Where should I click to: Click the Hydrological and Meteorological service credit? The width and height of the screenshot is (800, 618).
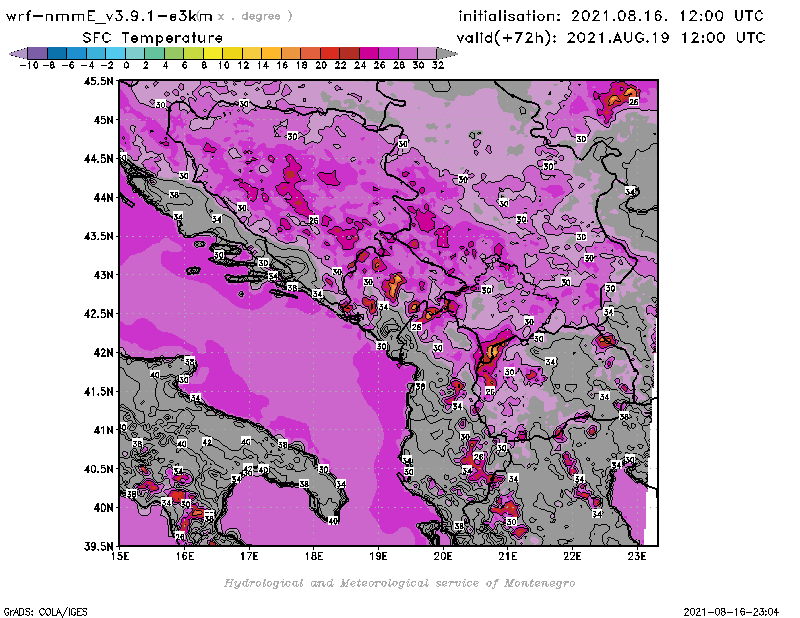click(x=399, y=583)
